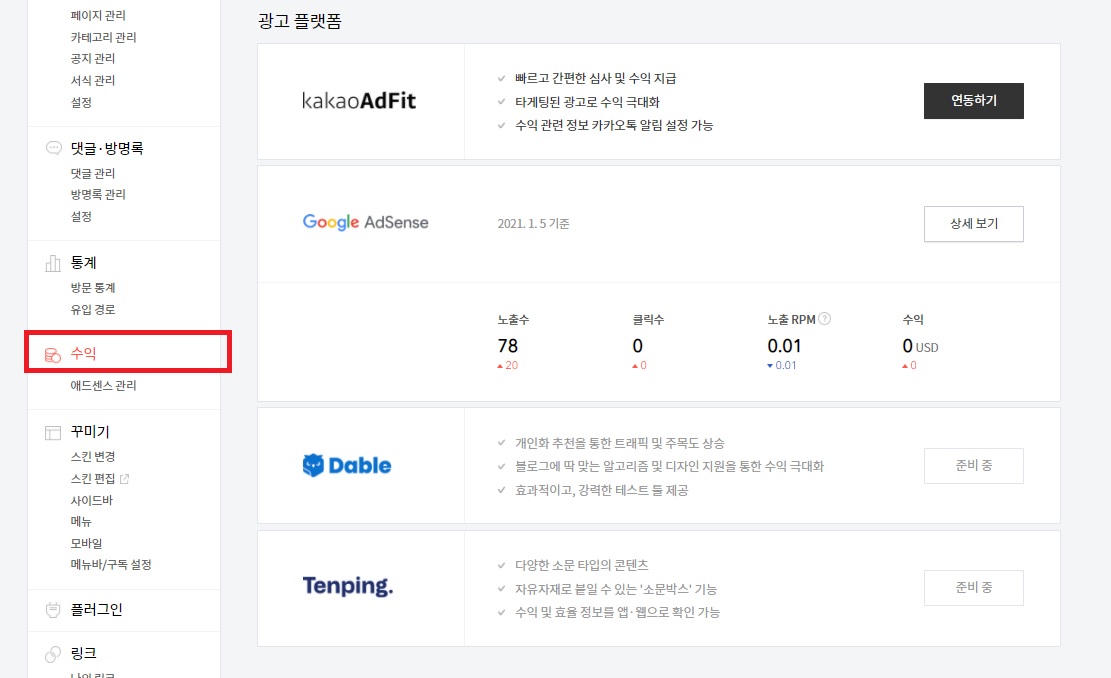Click the help icon next to 노출 RPM

pyautogui.click(x=824, y=319)
